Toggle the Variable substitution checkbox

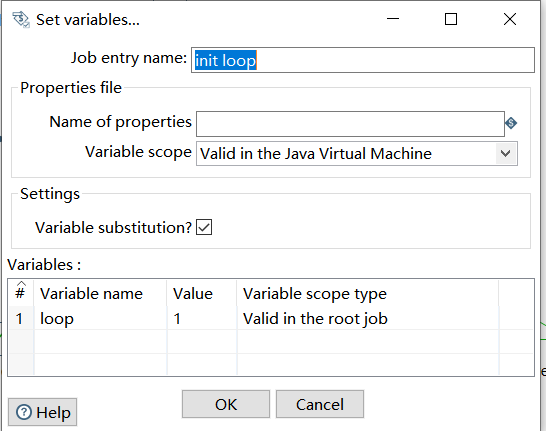pos(204,227)
